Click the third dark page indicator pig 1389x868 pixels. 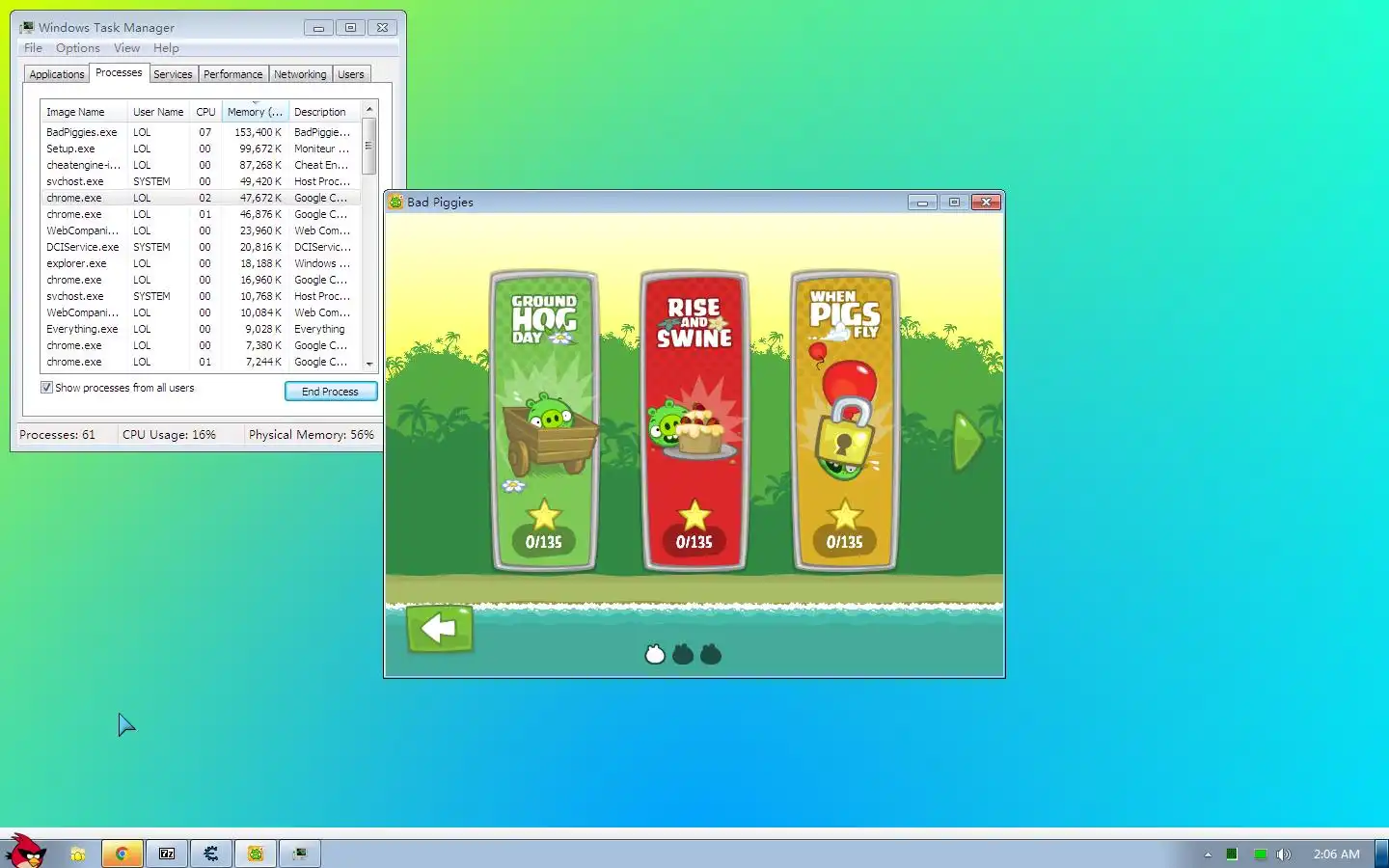(711, 654)
